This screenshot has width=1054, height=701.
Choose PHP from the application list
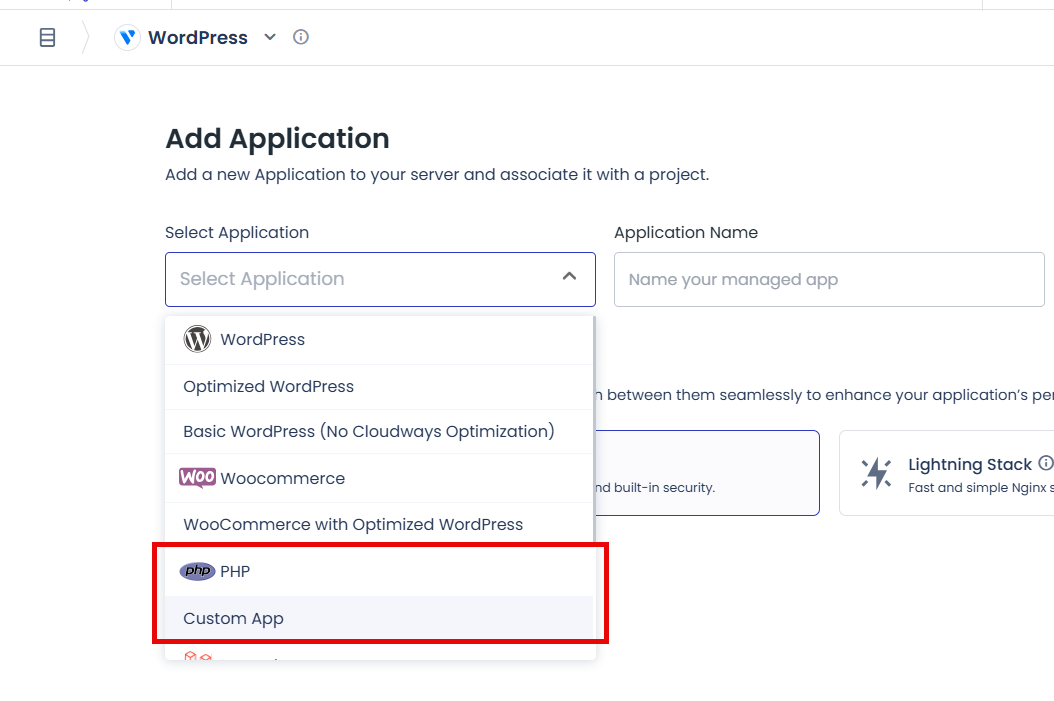click(379, 571)
